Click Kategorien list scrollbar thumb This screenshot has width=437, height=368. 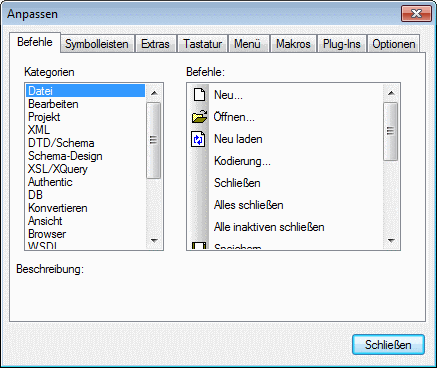click(x=154, y=140)
